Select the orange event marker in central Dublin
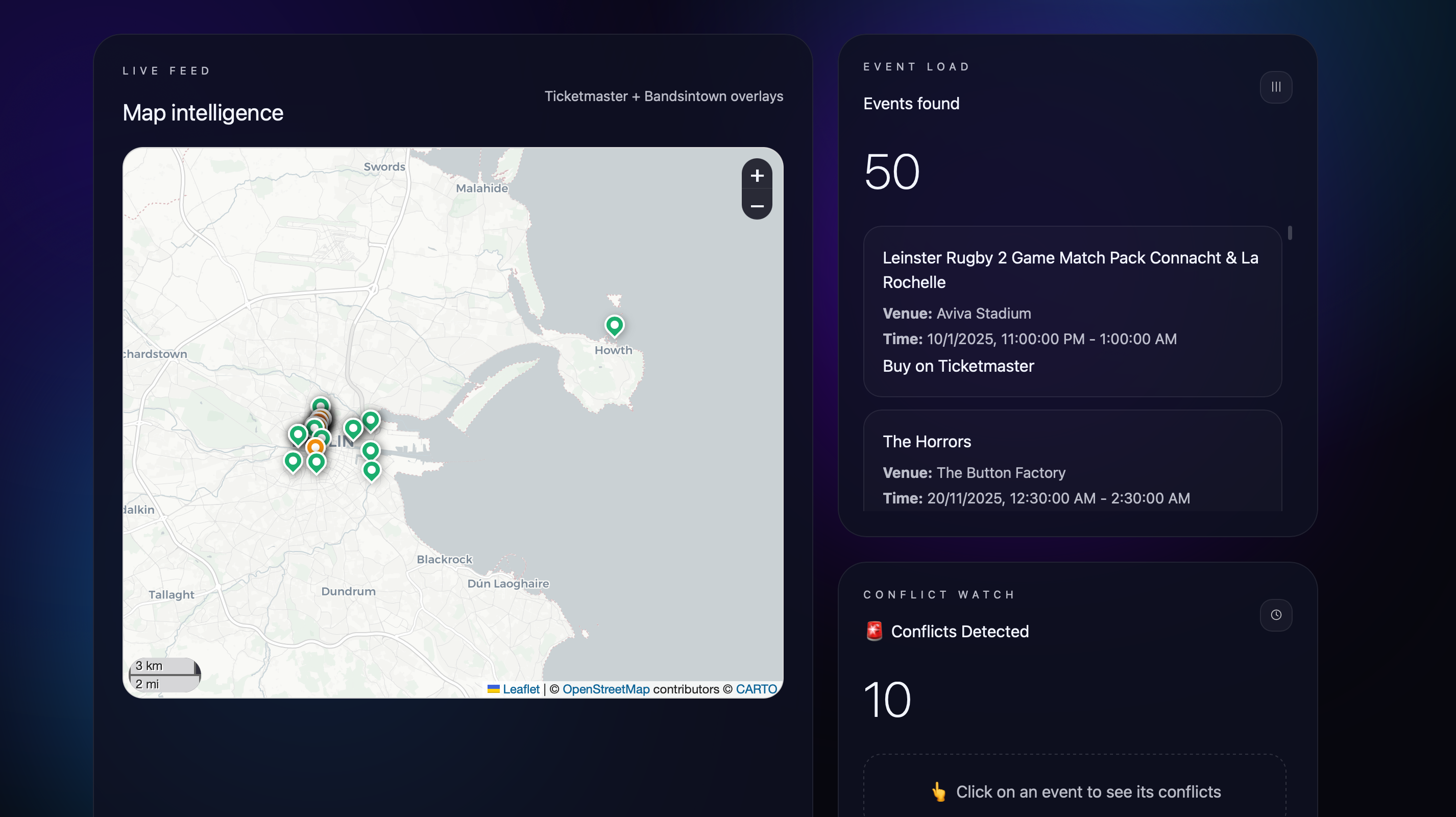Image resolution: width=1456 pixels, height=817 pixels. tap(316, 447)
